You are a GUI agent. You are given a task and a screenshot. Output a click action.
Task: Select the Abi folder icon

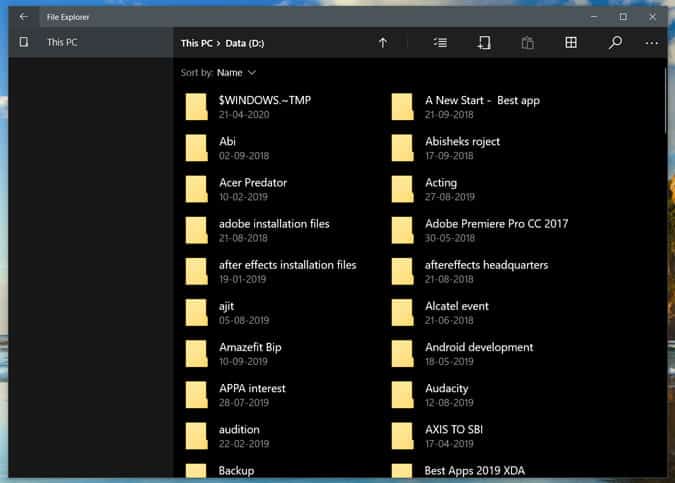[x=196, y=148]
